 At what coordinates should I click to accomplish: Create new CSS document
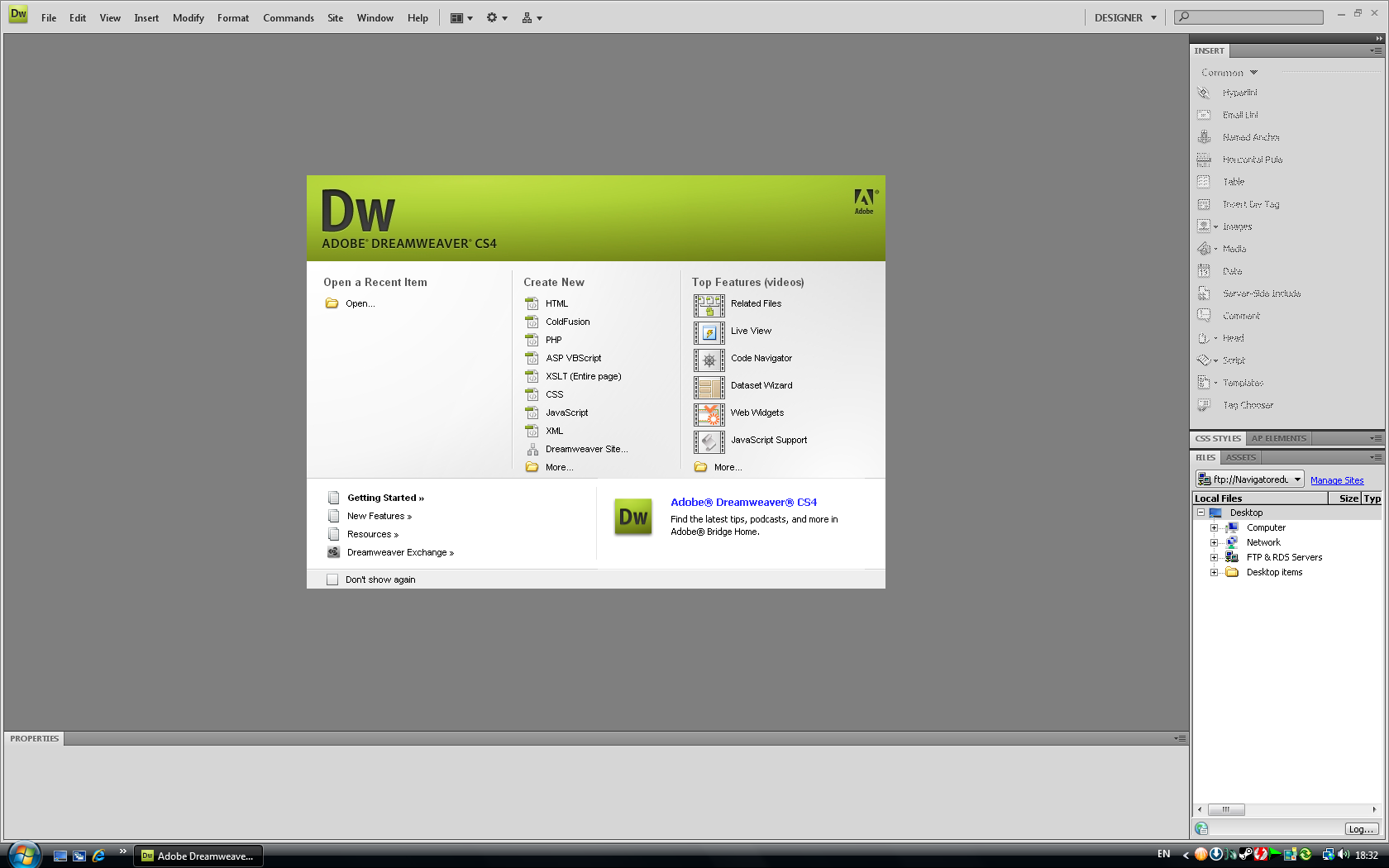(554, 394)
